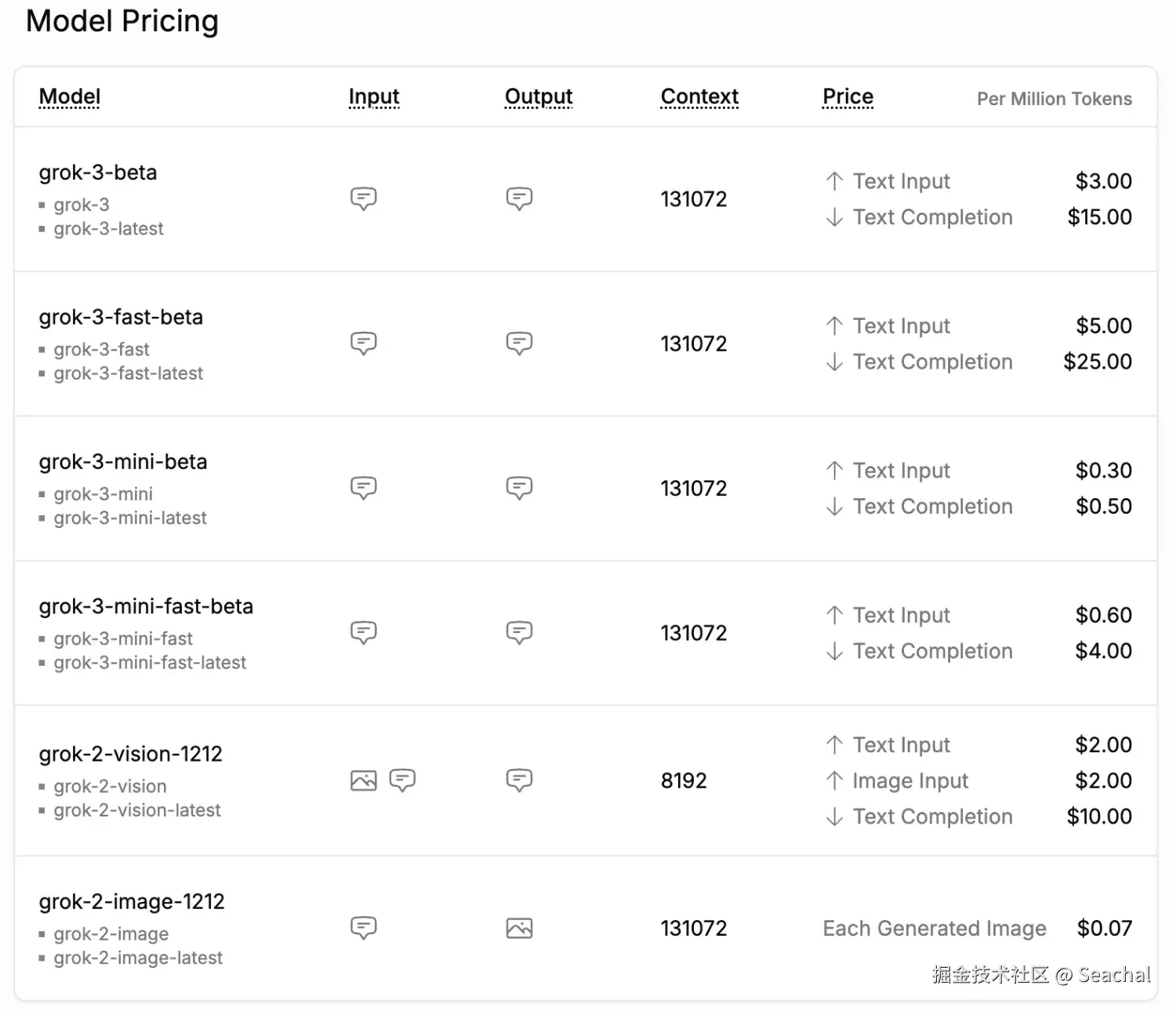Screen dimensions: 1176x1011
Task: Click grok-2-image-1212 image output icon
Action: click(x=519, y=928)
